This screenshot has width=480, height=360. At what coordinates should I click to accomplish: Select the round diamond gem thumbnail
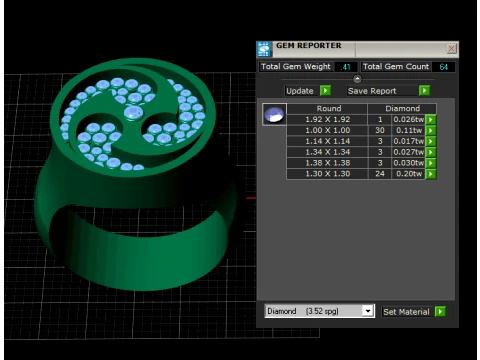[274, 114]
